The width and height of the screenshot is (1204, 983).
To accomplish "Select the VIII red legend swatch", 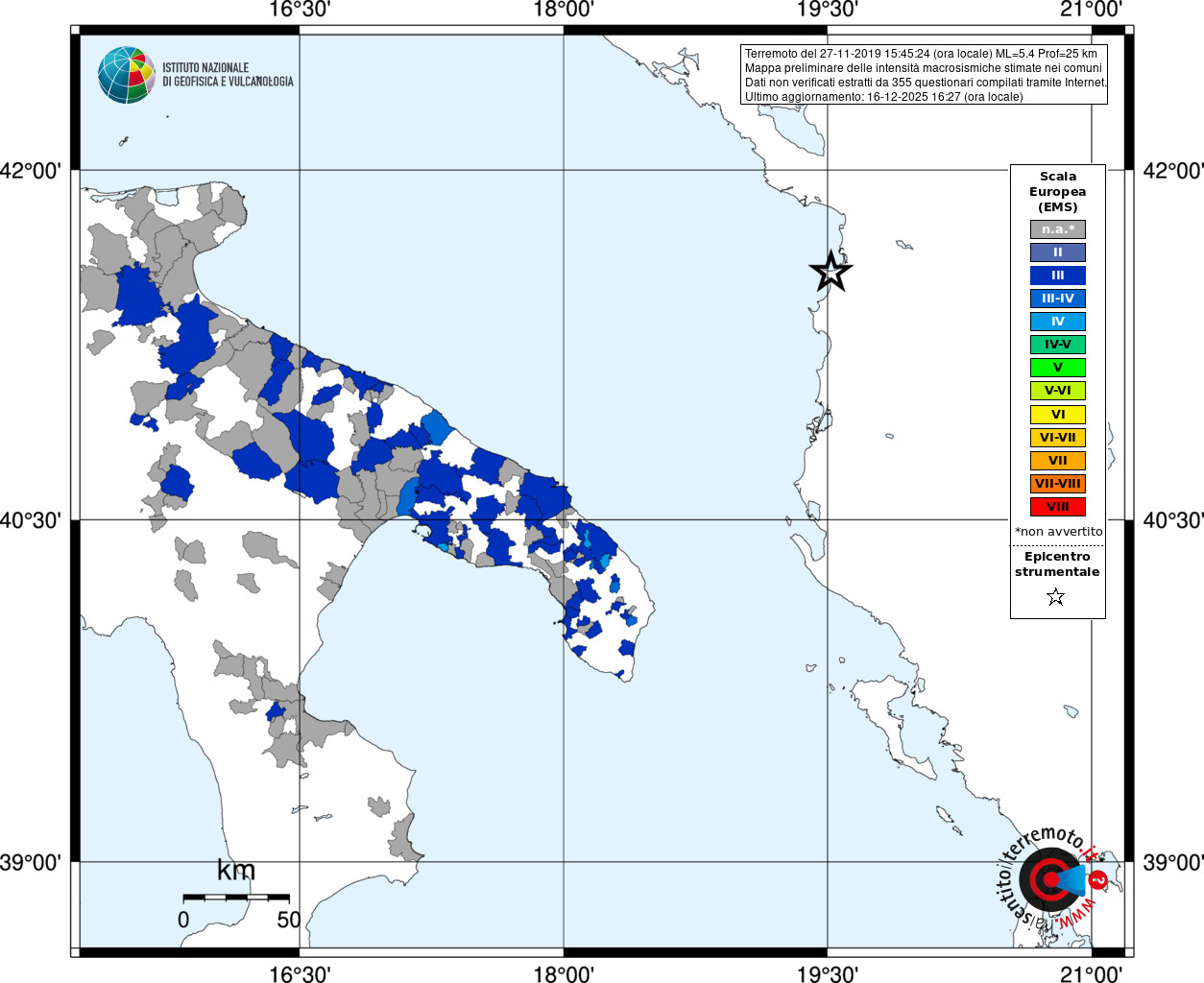I will 1058,507.
